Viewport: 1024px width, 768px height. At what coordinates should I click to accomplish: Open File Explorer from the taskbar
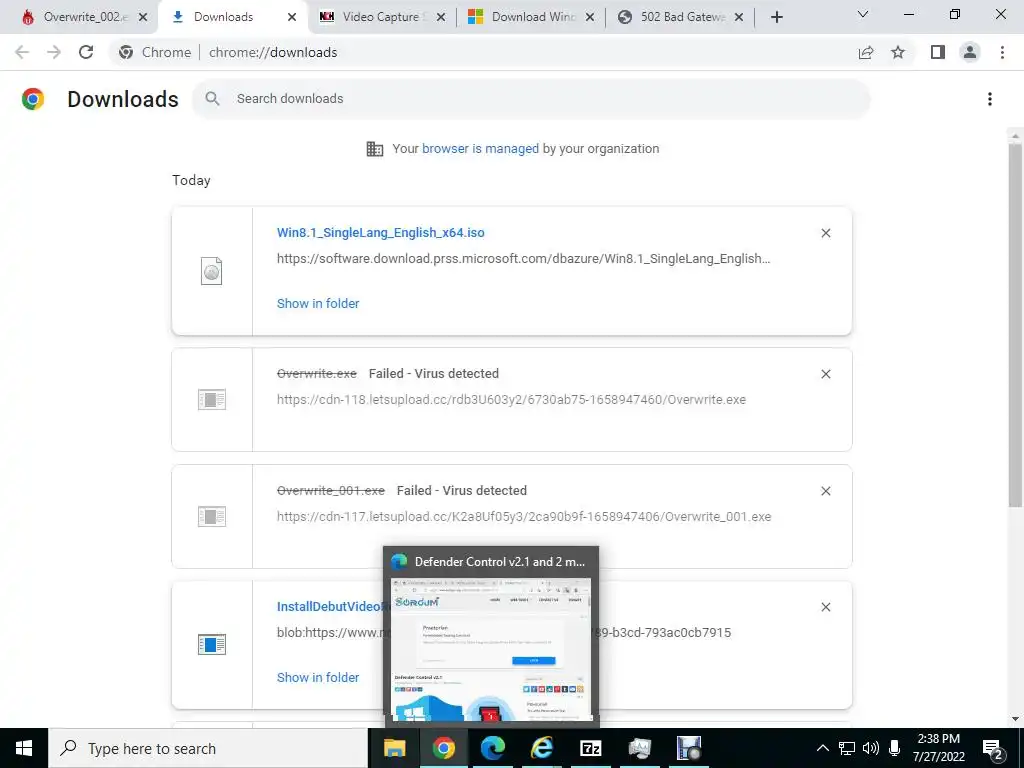point(394,748)
